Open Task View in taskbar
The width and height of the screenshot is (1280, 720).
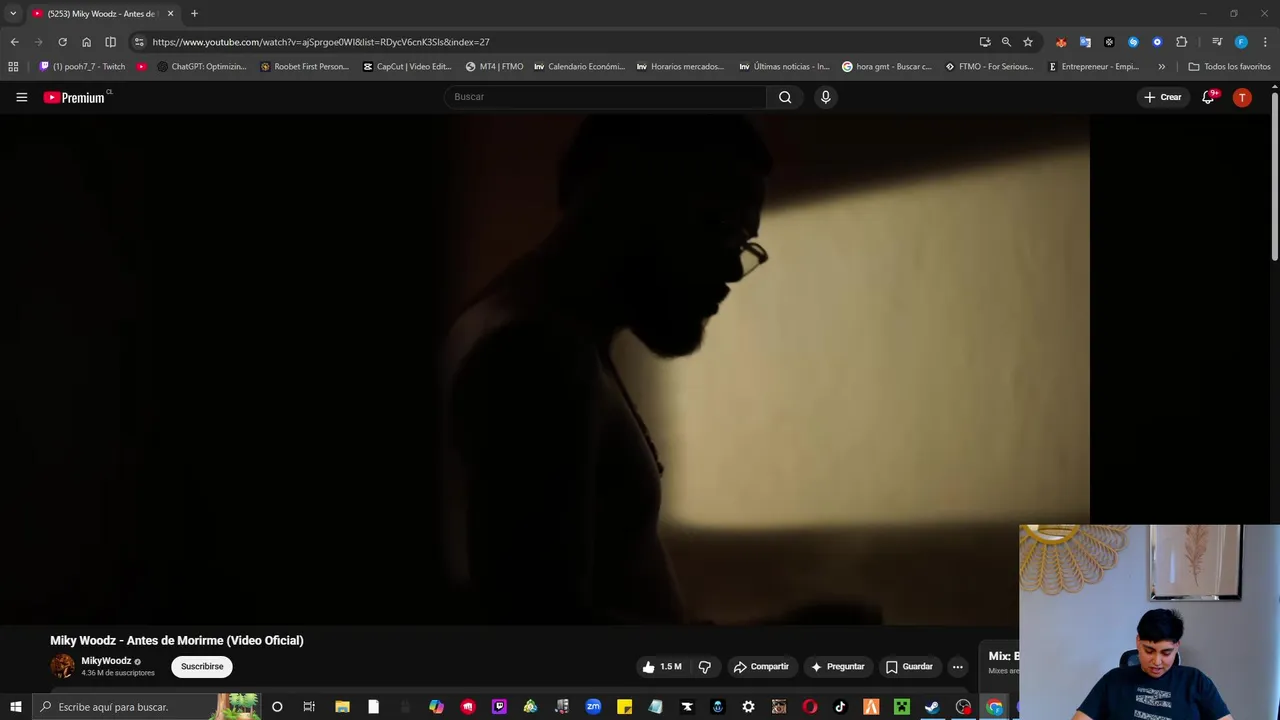(309, 707)
